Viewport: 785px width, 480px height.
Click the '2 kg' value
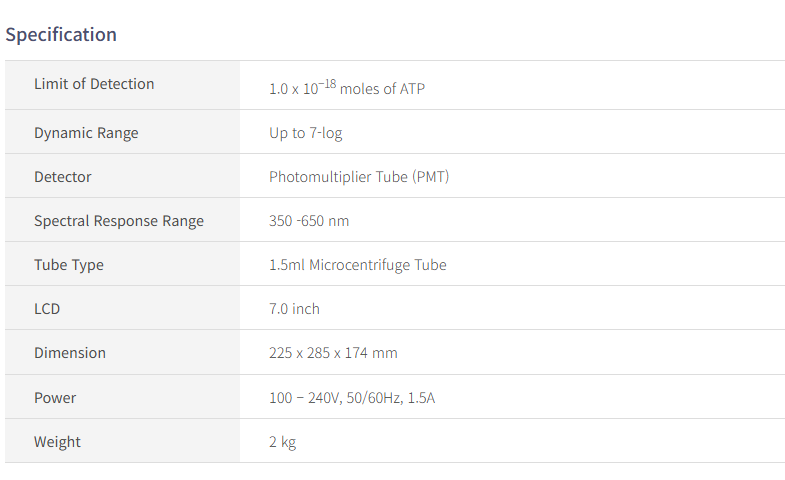(283, 442)
